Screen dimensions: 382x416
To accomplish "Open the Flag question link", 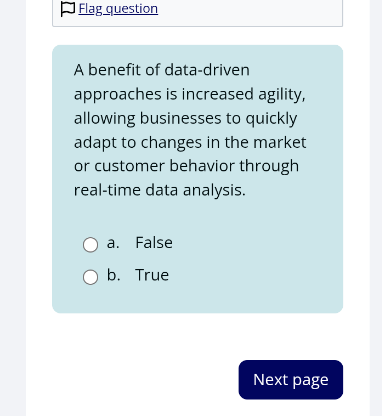I will [x=118, y=9].
